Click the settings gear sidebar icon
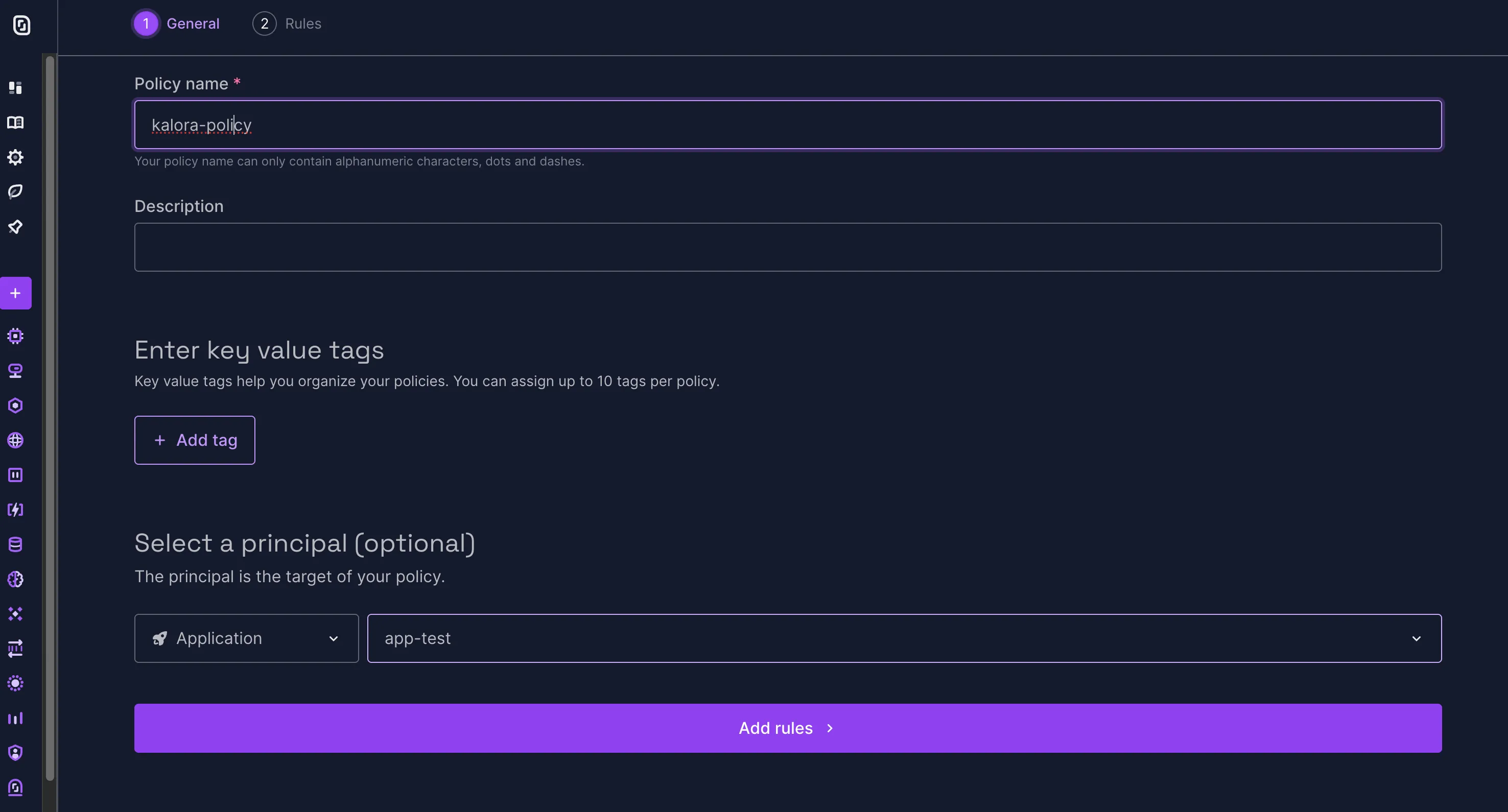 point(15,157)
